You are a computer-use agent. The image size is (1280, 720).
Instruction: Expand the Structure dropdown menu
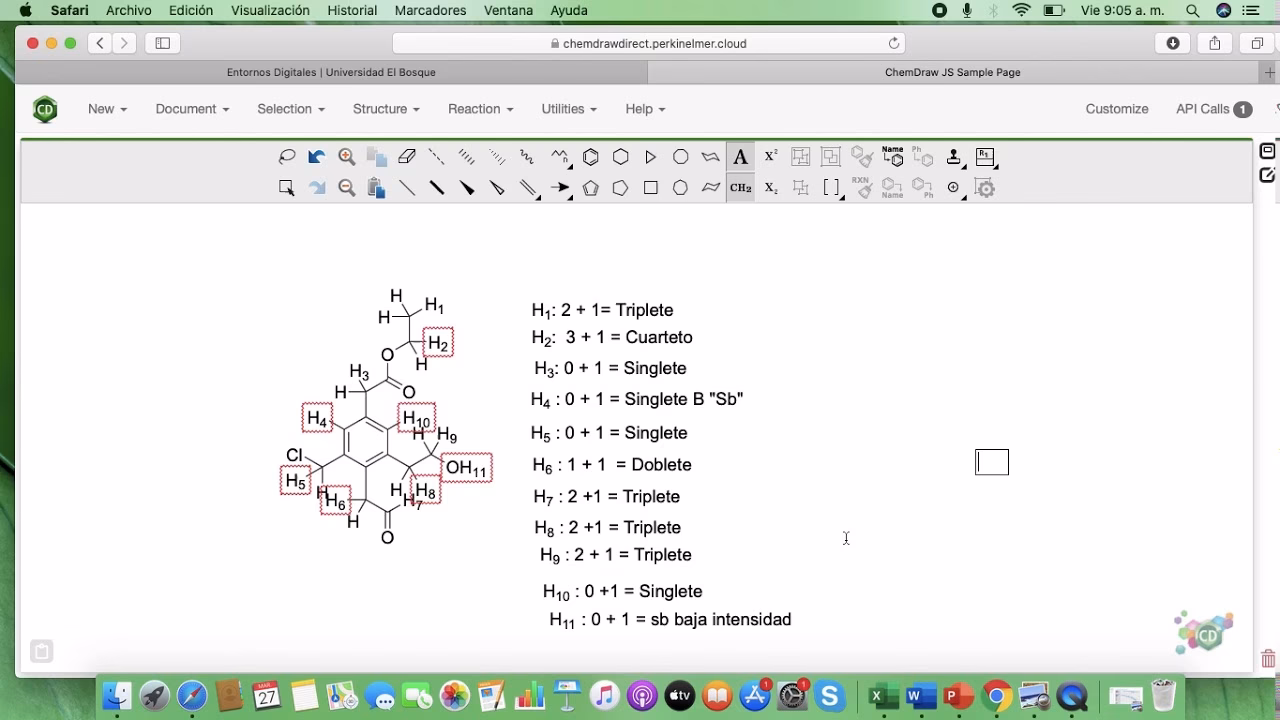(x=386, y=109)
